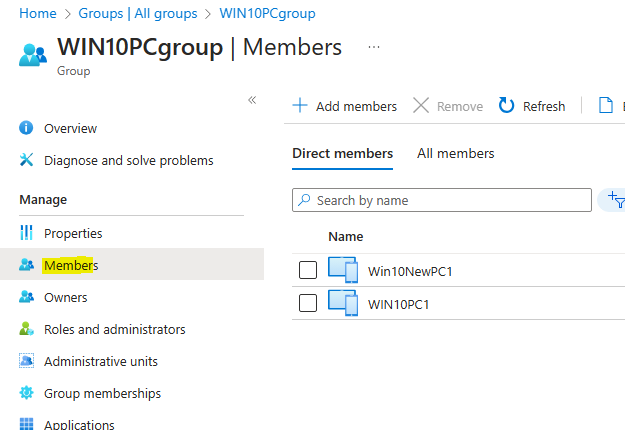Open Owners in the sidebar
Image resolution: width=625 pixels, height=430 pixels.
(65, 297)
